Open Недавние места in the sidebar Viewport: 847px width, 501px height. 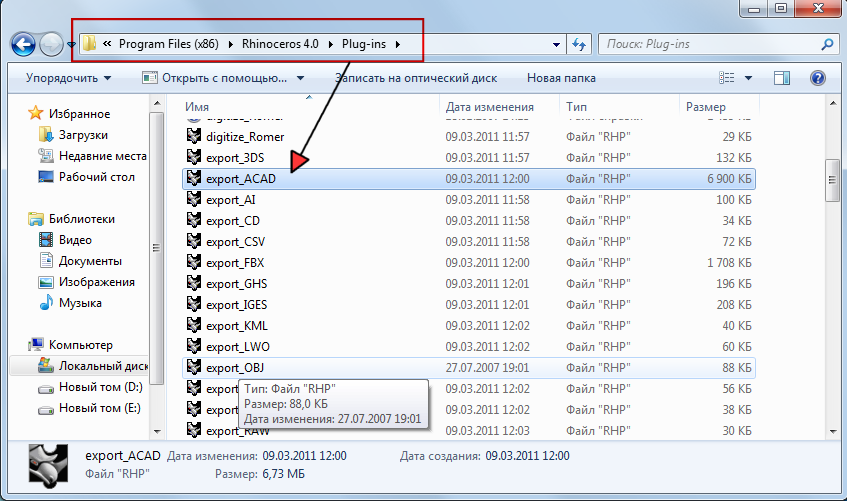[x=92, y=156]
